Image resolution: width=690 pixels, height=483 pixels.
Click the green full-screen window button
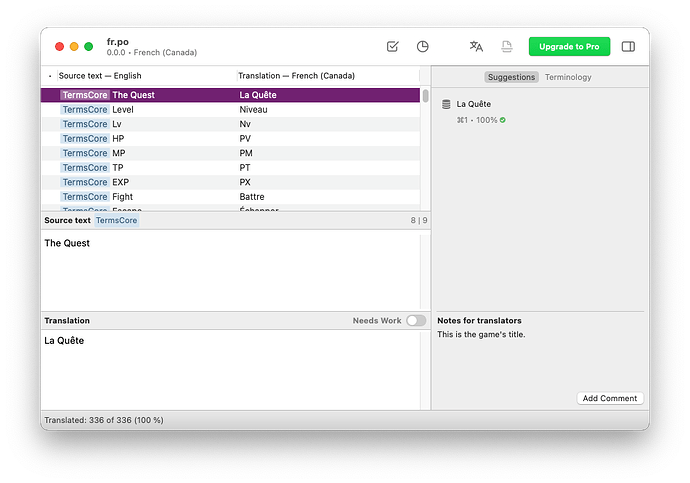pyautogui.click(x=88, y=47)
